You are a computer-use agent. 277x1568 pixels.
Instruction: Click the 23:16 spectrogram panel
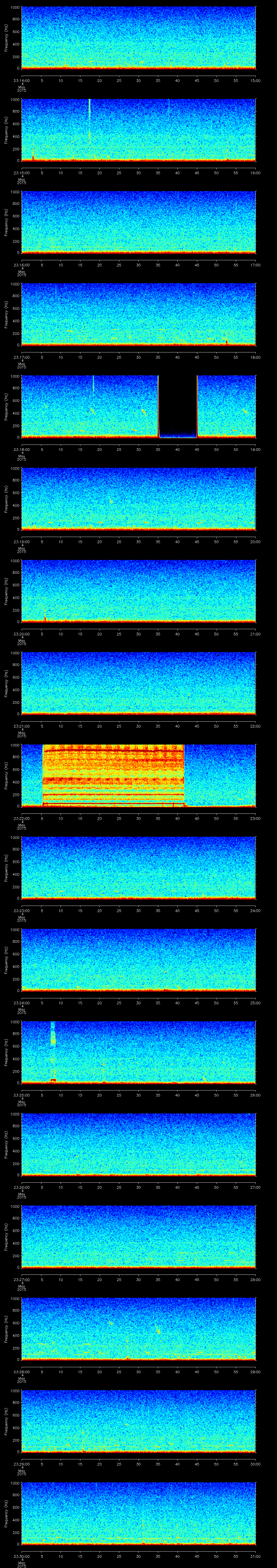[x=138, y=222]
